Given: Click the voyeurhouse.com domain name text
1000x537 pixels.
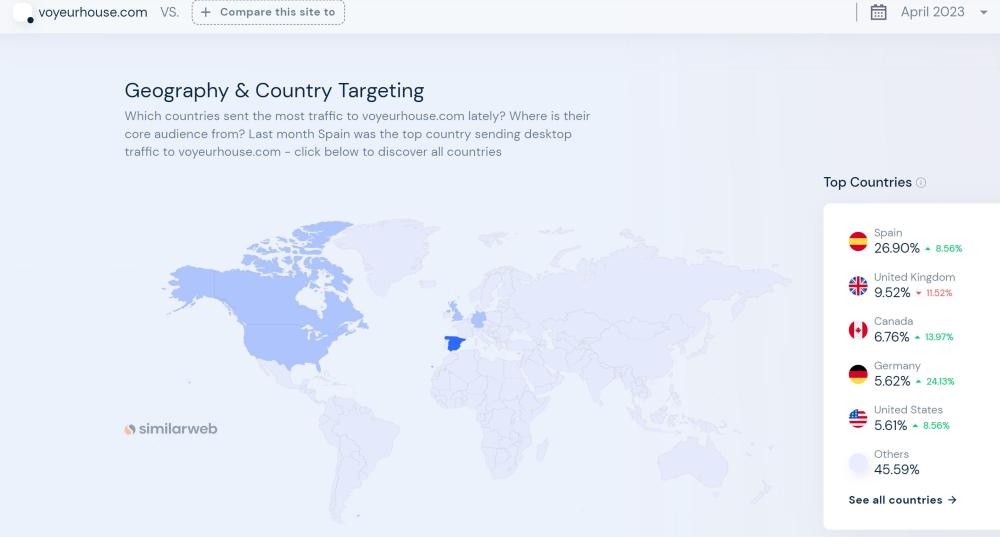Looking at the screenshot, I should coord(93,12).
